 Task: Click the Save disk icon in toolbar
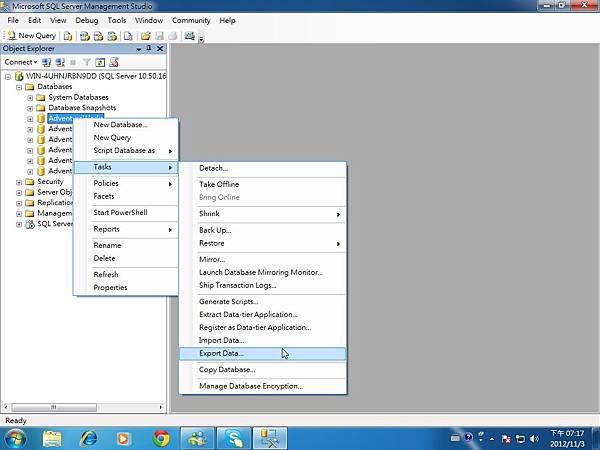coord(159,36)
